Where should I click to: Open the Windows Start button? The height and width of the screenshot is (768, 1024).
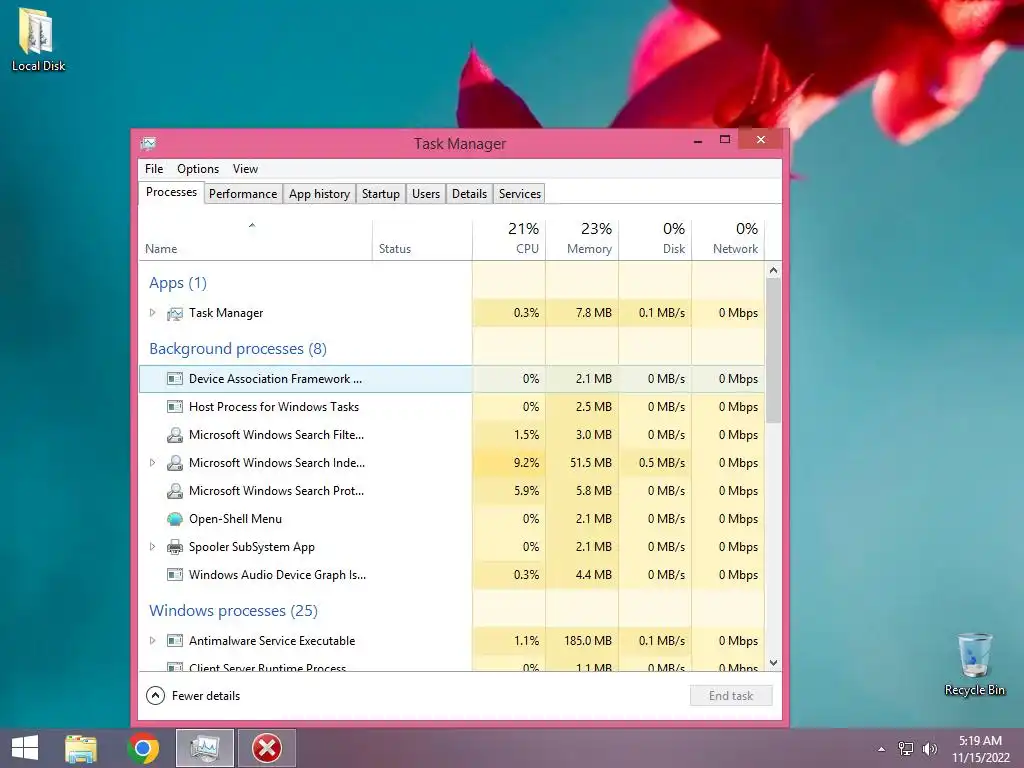click(x=25, y=748)
